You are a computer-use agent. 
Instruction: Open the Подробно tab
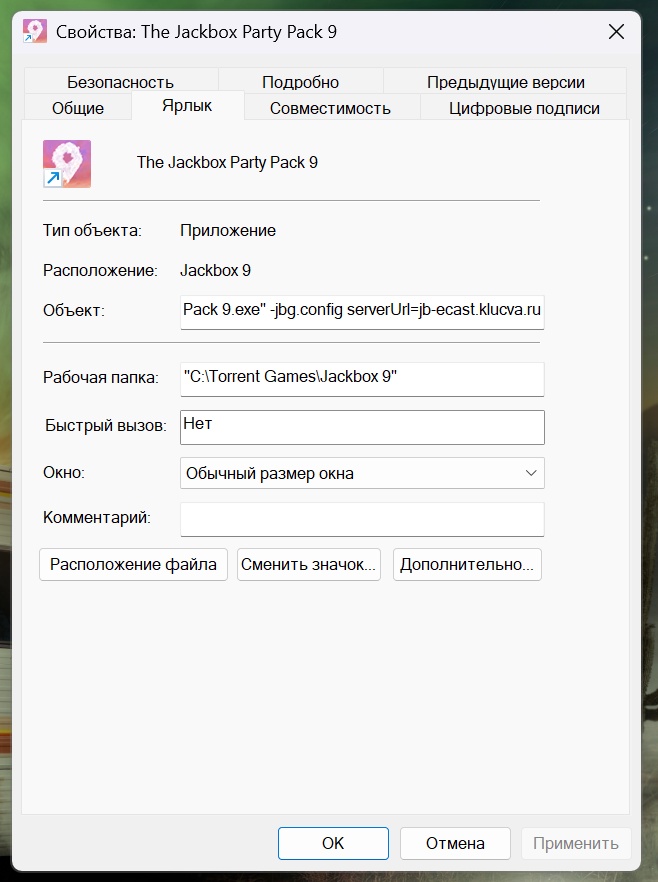[x=300, y=82]
